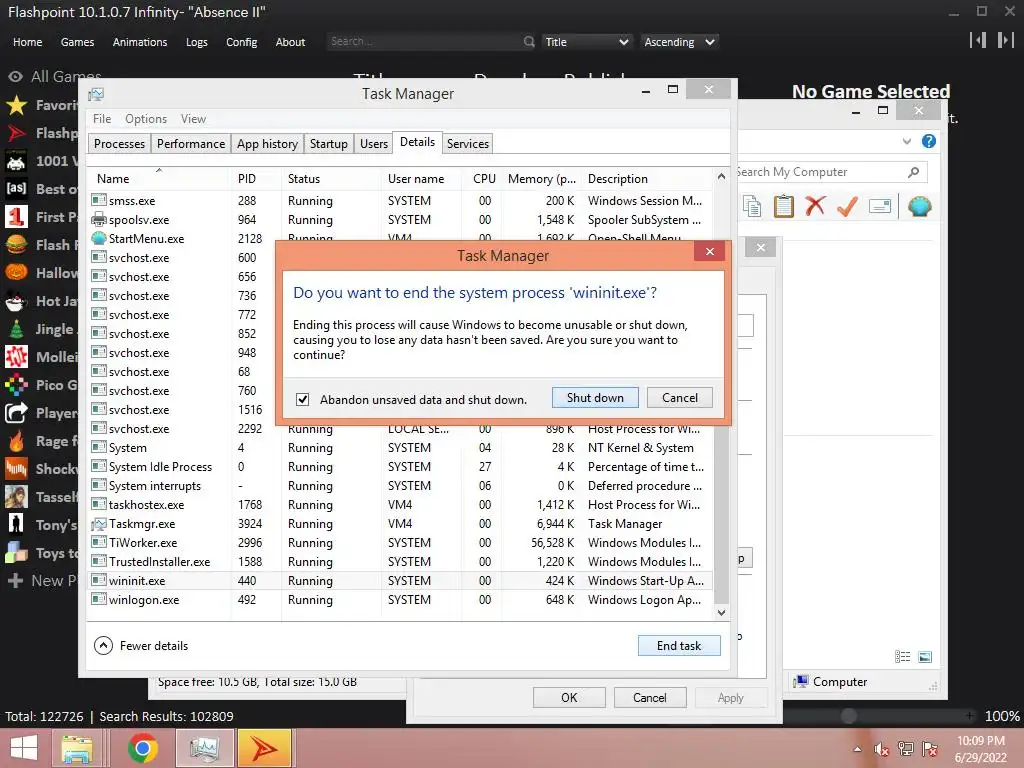Open Google Chrome from the taskbar
The width and height of the screenshot is (1024, 768).
coord(142,748)
